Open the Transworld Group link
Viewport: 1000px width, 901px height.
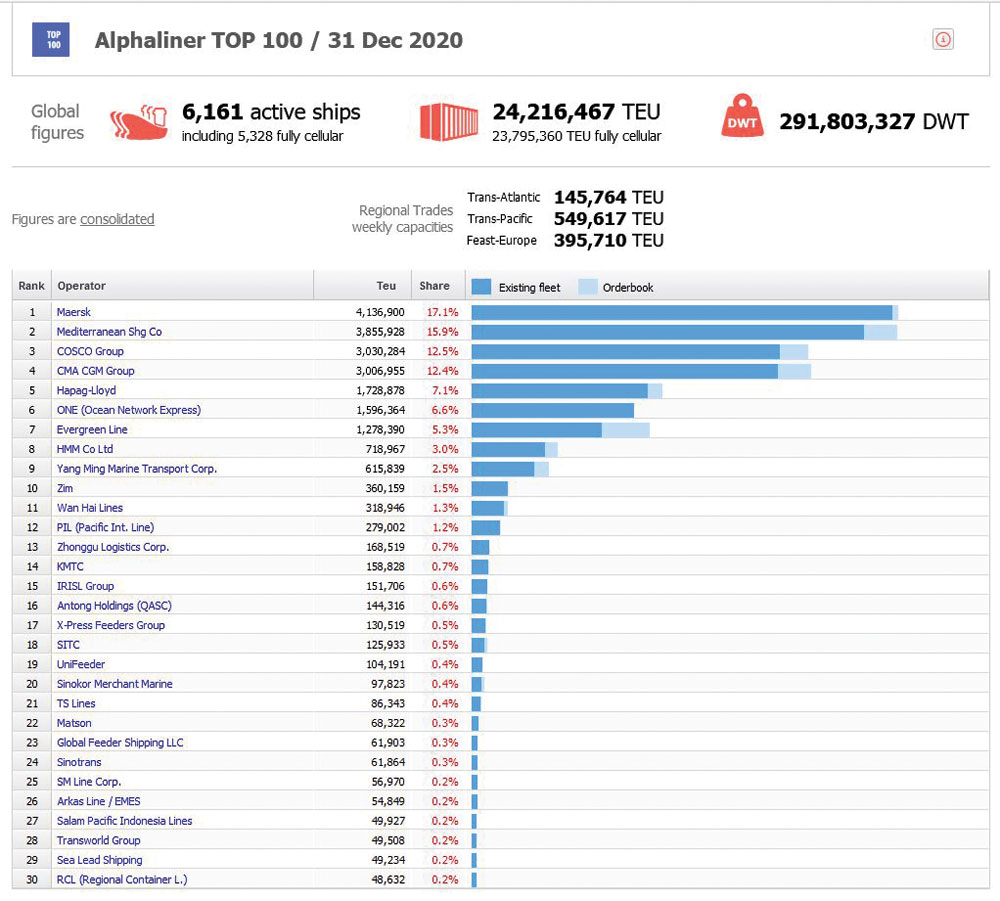99,840
